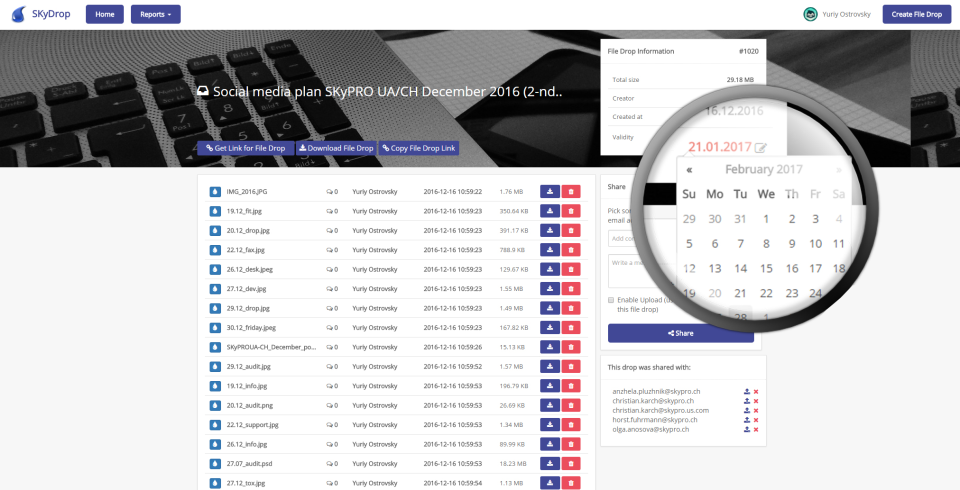Viewport: 960px width, 490px height.
Task: Click Yuriy Ostrovsky's avatar icon
Action: click(x=811, y=14)
